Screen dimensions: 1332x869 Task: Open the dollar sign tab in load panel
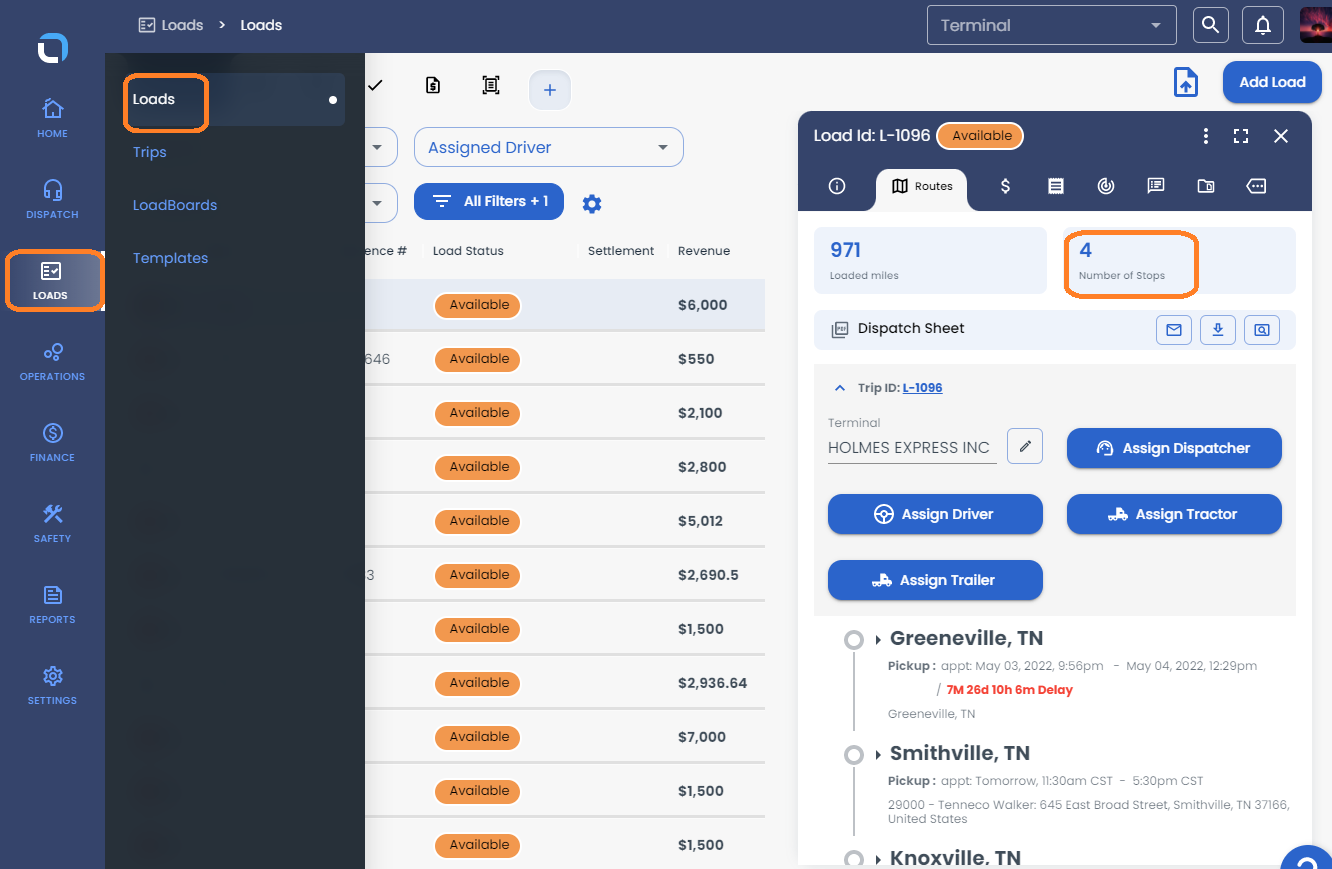click(1006, 186)
